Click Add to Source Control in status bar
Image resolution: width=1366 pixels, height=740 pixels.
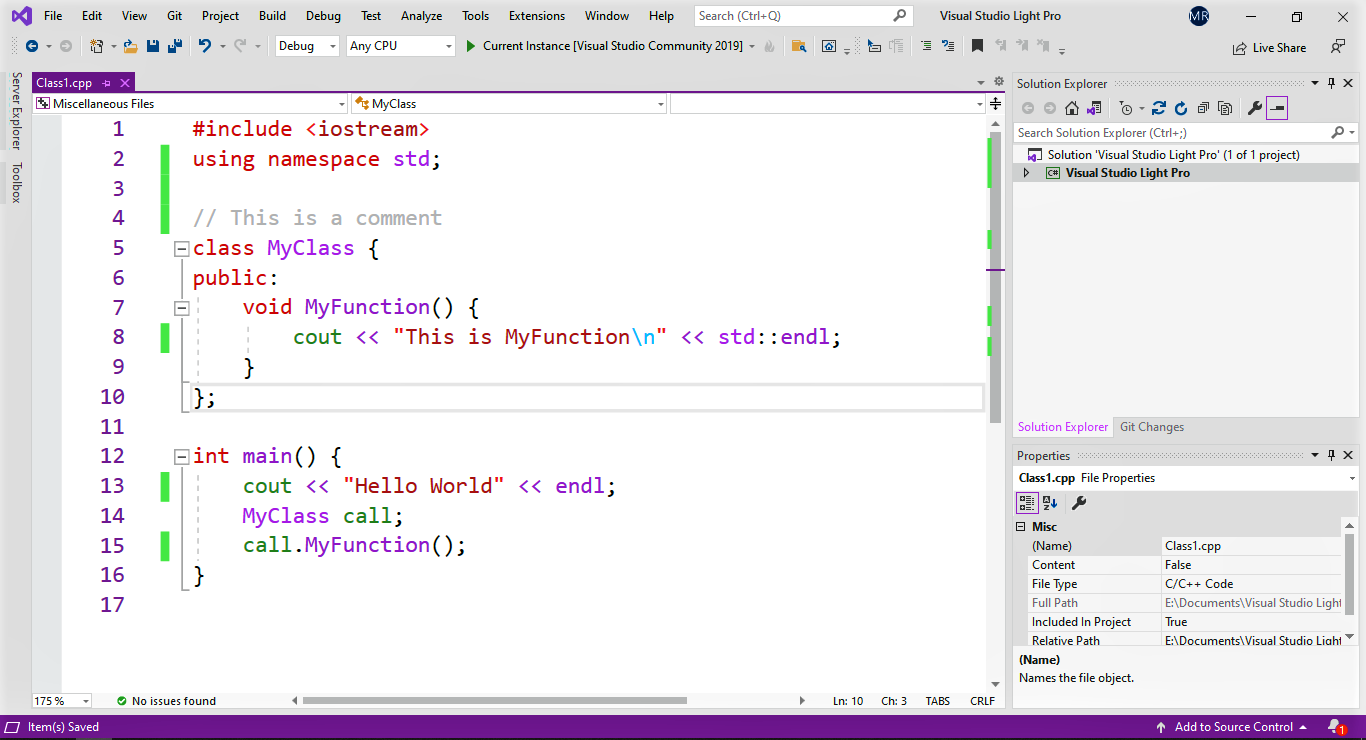pyautogui.click(x=1232, y=727)
